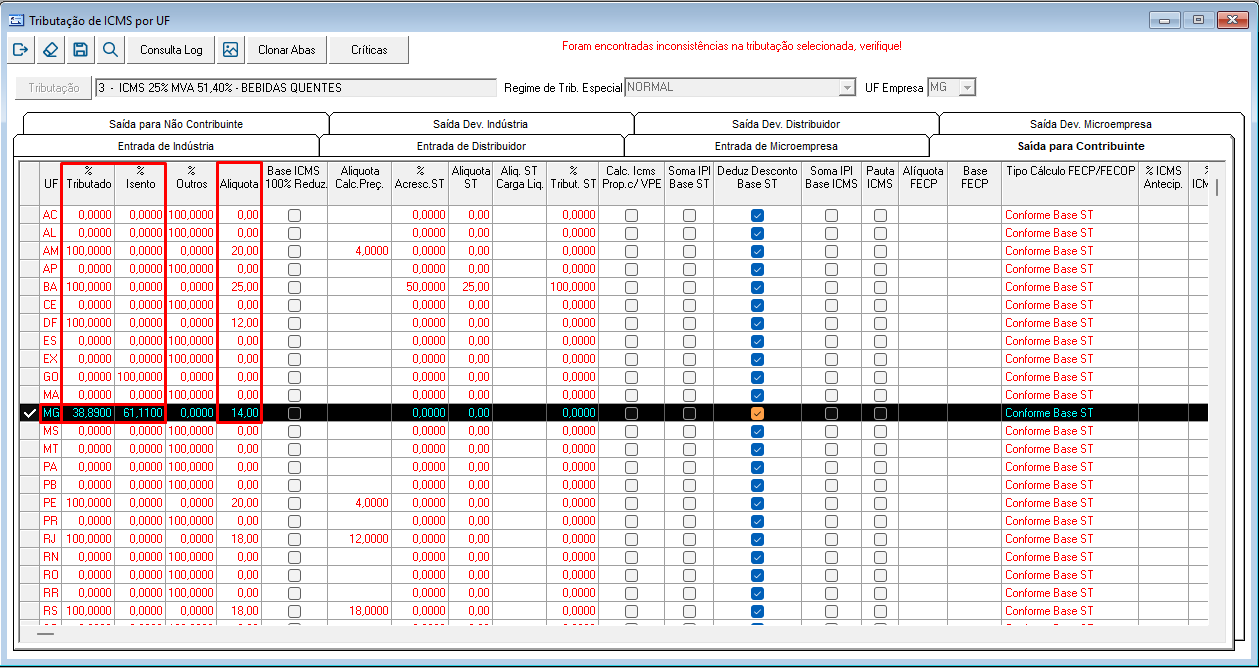Toggle Pauta ICMS checkbox for PE

click(x=880, y=503)
